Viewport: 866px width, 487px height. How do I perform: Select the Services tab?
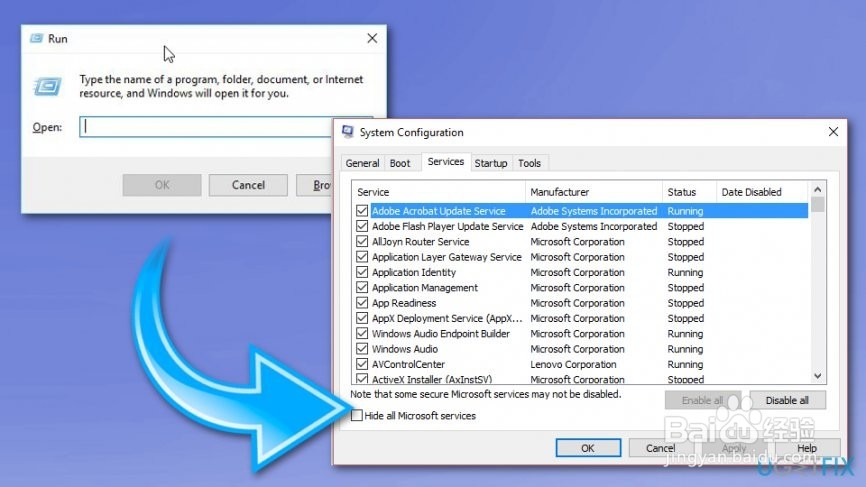coord(446,162)
